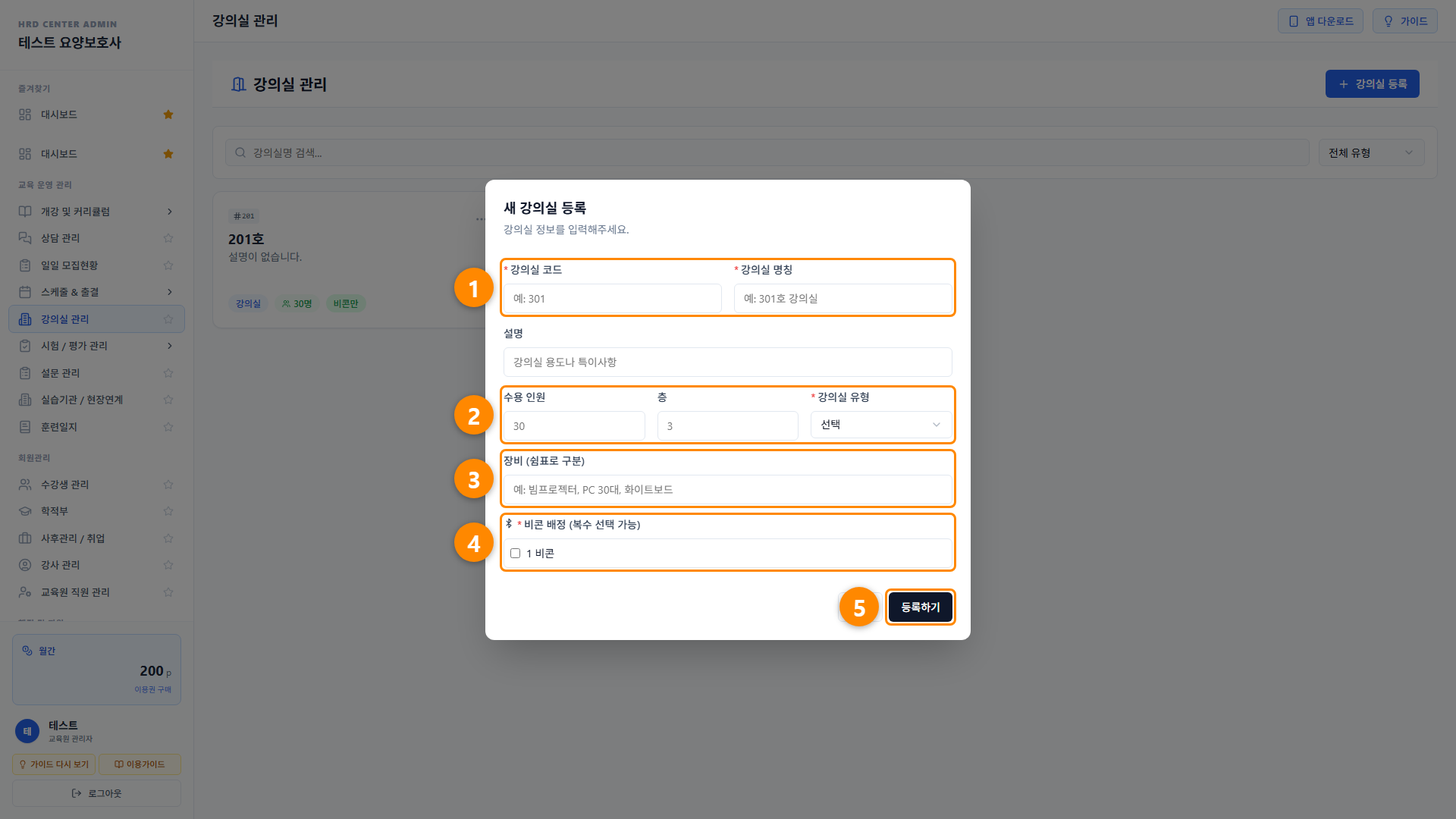Click the 강사 관리 person icon
The image size is (1456, 819).
click(x=25, y=565)
